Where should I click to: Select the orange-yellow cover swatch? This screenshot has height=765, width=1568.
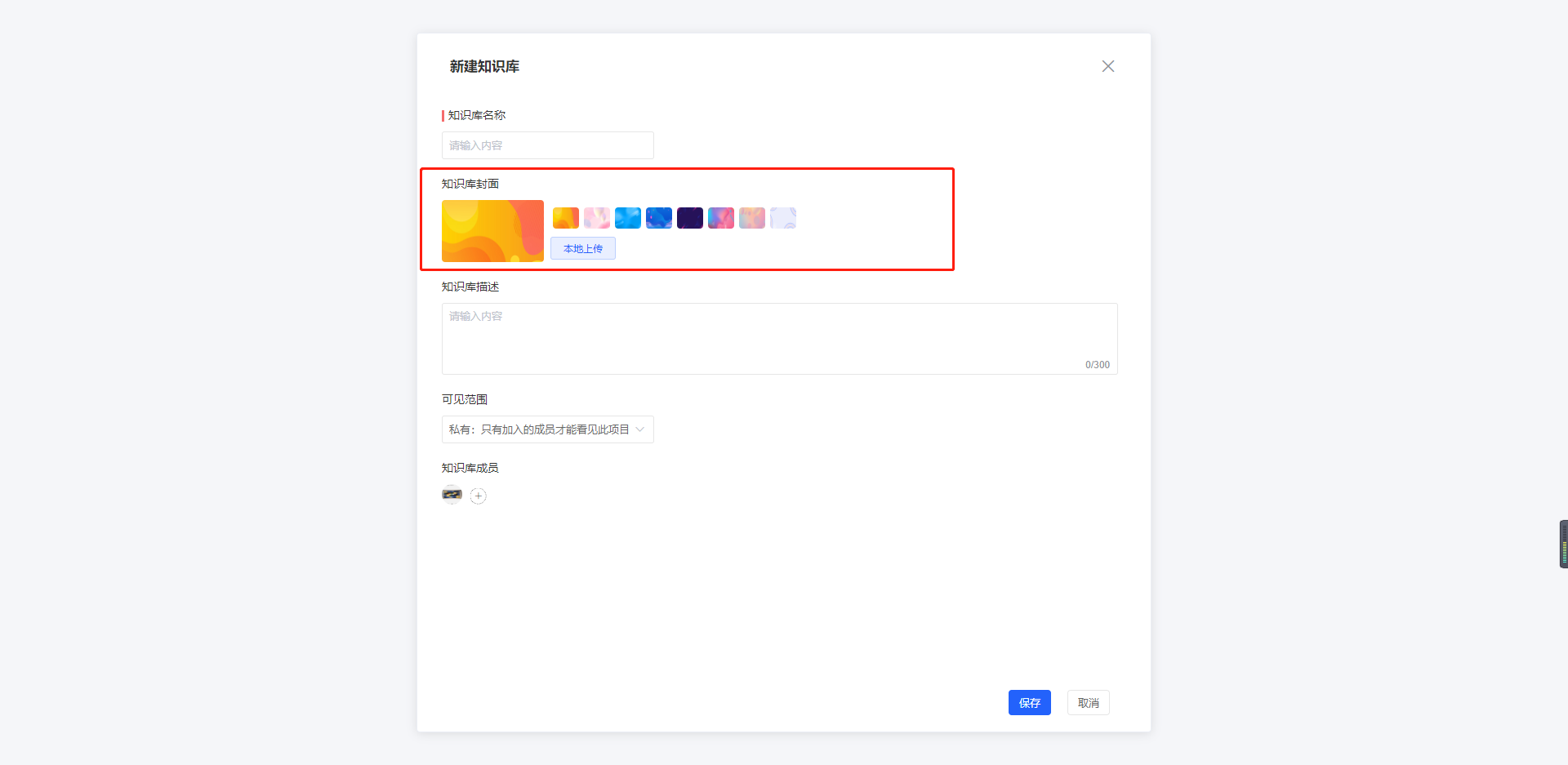[x=565, y=218]
